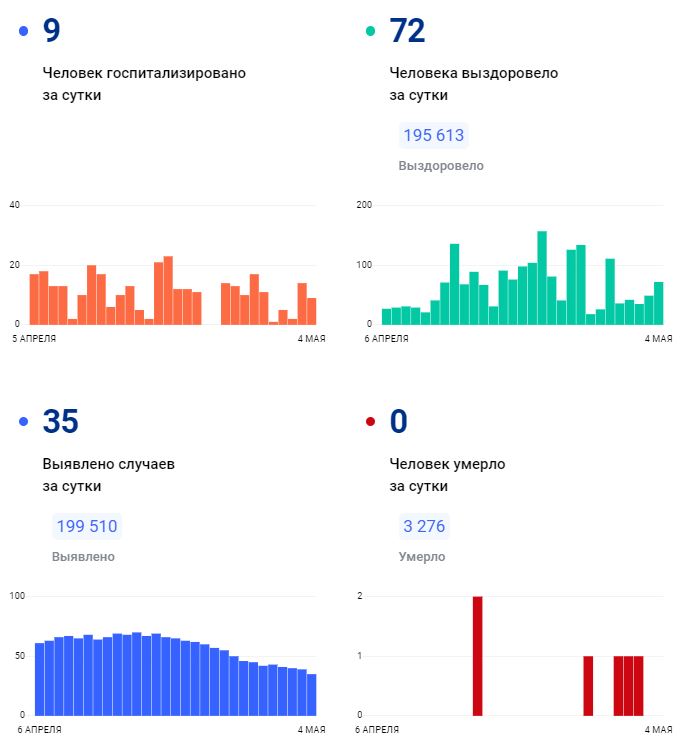Screen dimensions: 692x748
Task: Click the large number 72 for daily recoveries
Action: 407,31
